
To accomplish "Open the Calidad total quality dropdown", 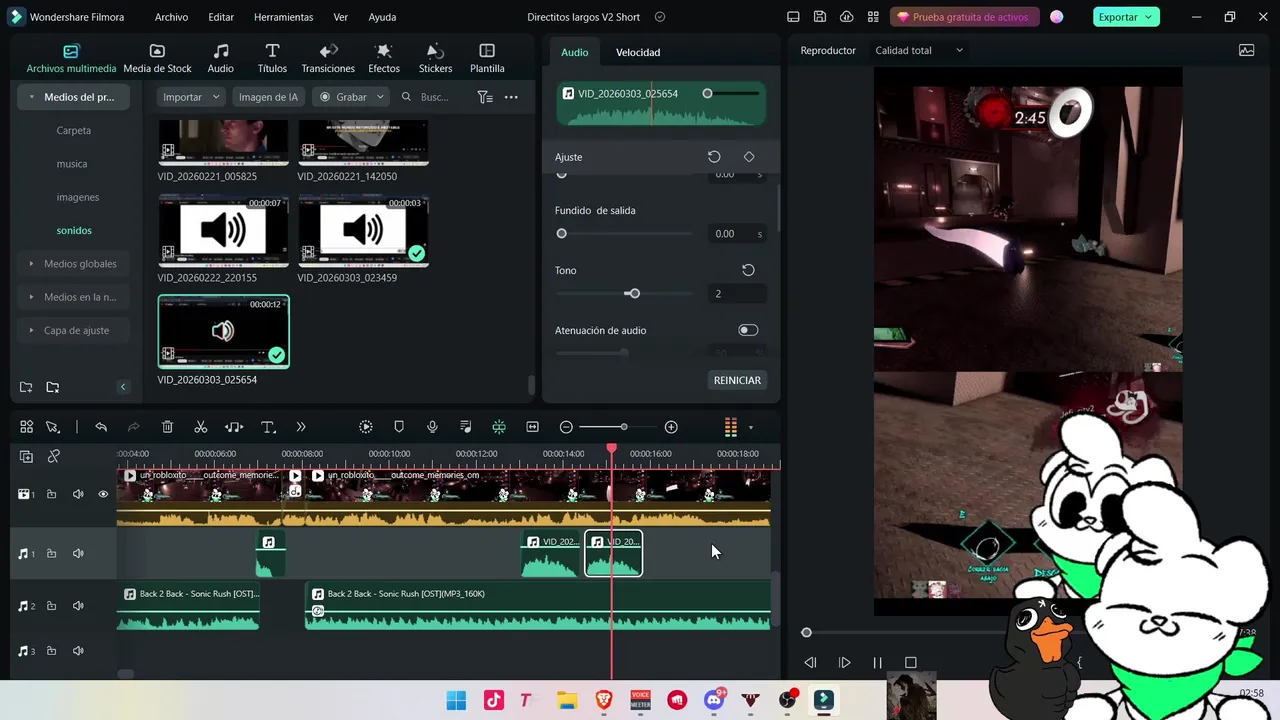I will tap(919, 50).
